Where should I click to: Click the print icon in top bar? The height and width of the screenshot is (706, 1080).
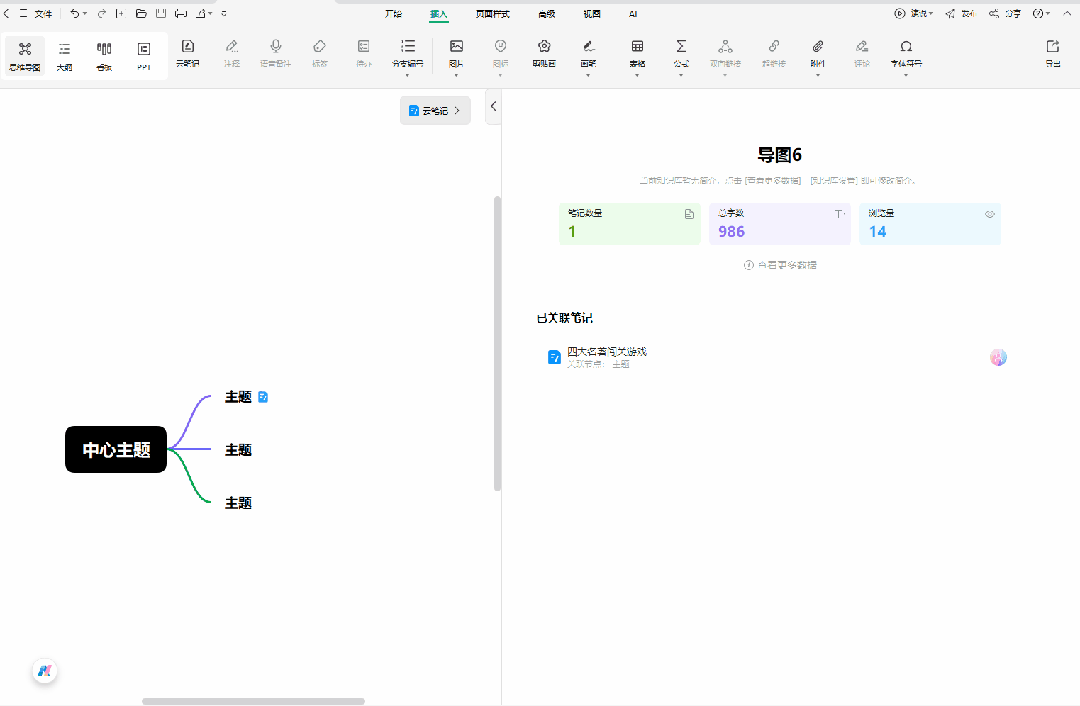181,13
